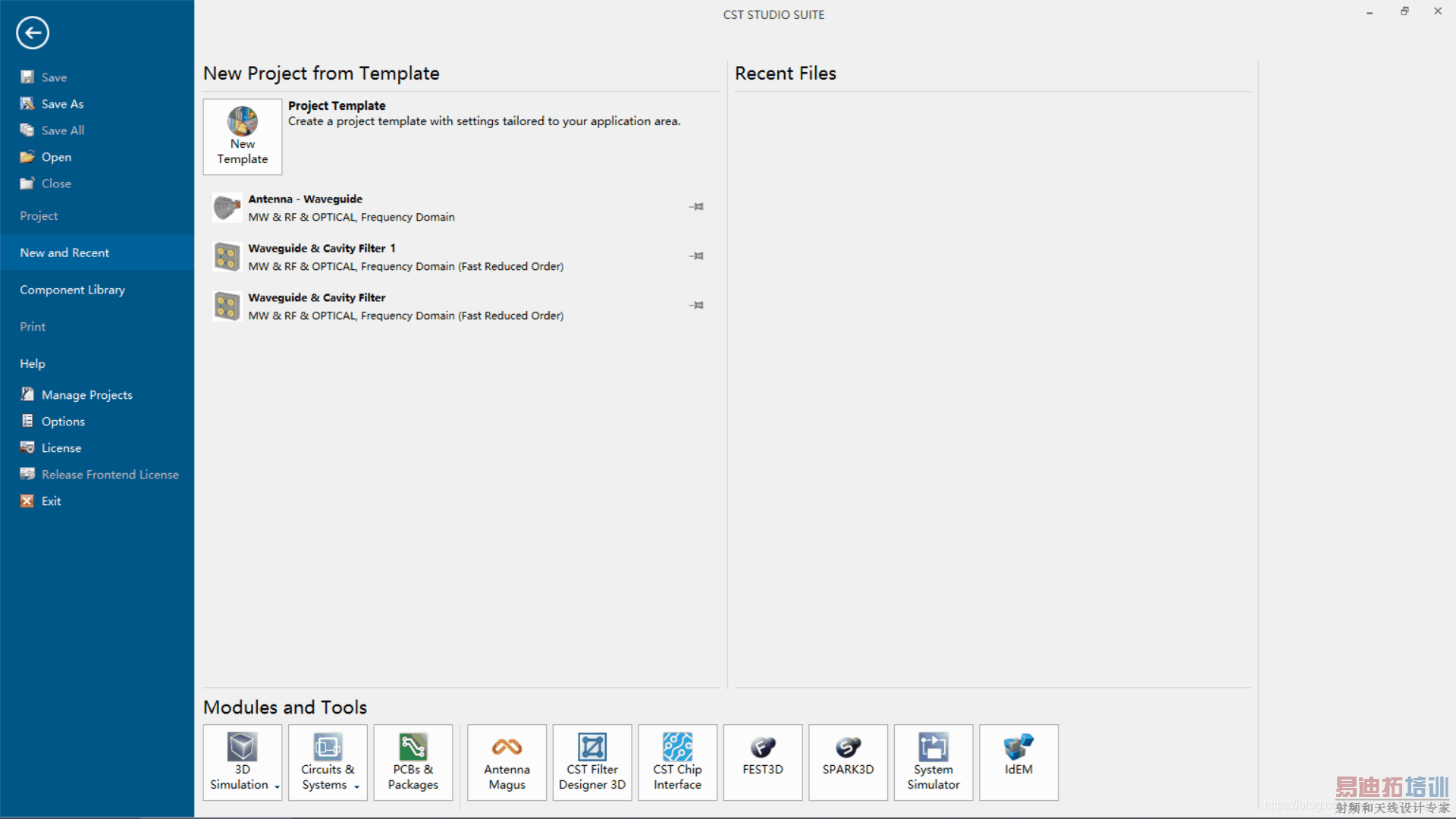Viewport: 1456px width, 819px height.
Task: Pin the Antenna - Waveguide template
Action: tap(697, 206)
